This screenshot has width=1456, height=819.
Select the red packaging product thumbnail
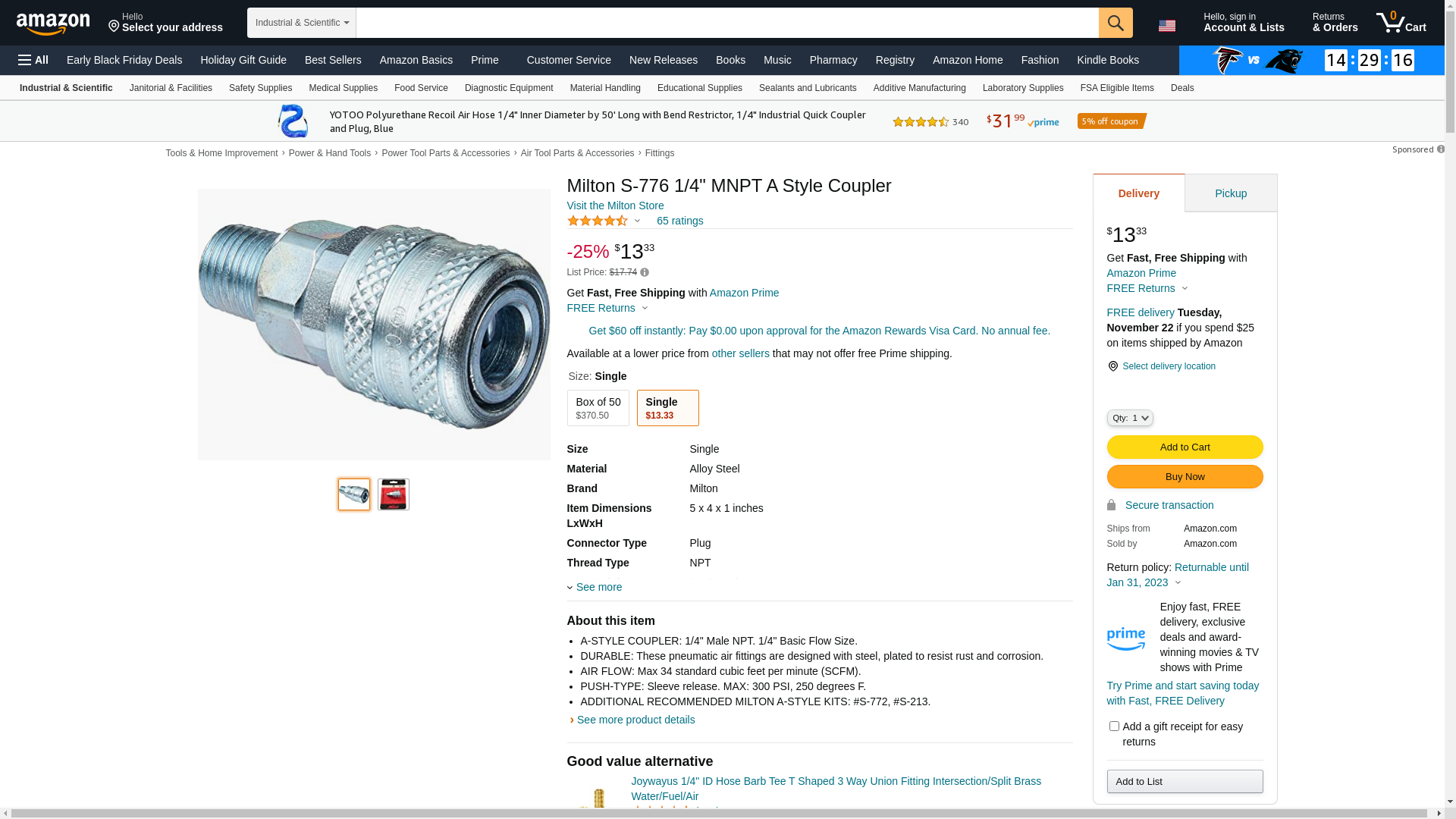[x=394, y=494]
